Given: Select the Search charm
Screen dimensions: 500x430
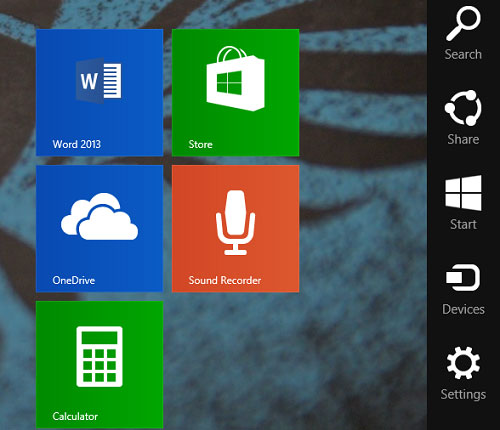Looking at the screenshot, I should click(x=463, y=33).
